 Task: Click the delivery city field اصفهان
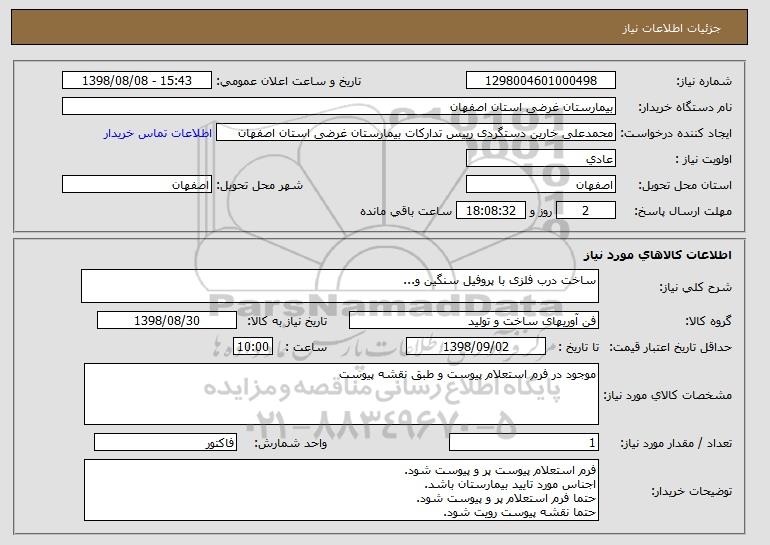click(137, 185)
